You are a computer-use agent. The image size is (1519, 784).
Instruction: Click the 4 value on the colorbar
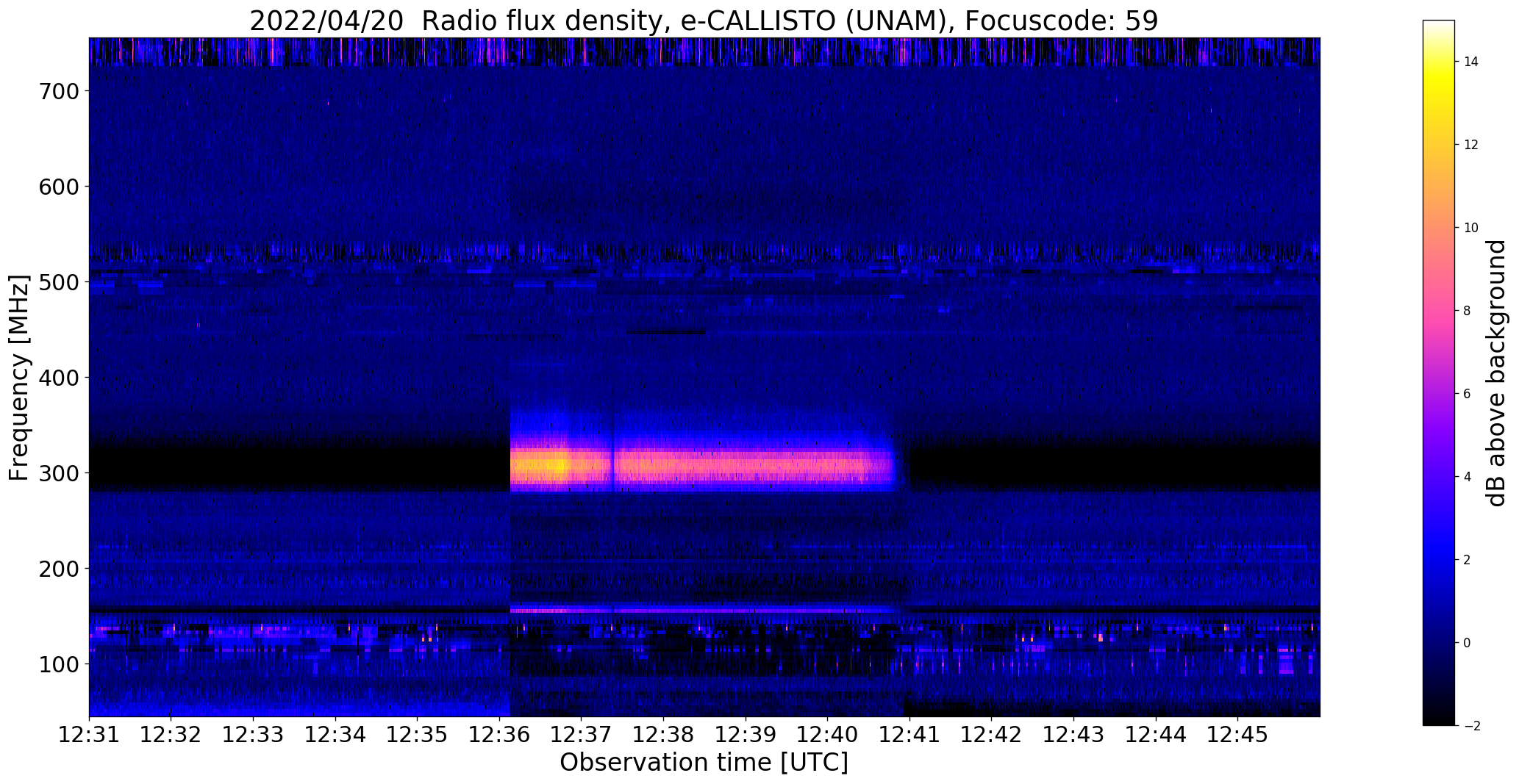(1468, 478)
